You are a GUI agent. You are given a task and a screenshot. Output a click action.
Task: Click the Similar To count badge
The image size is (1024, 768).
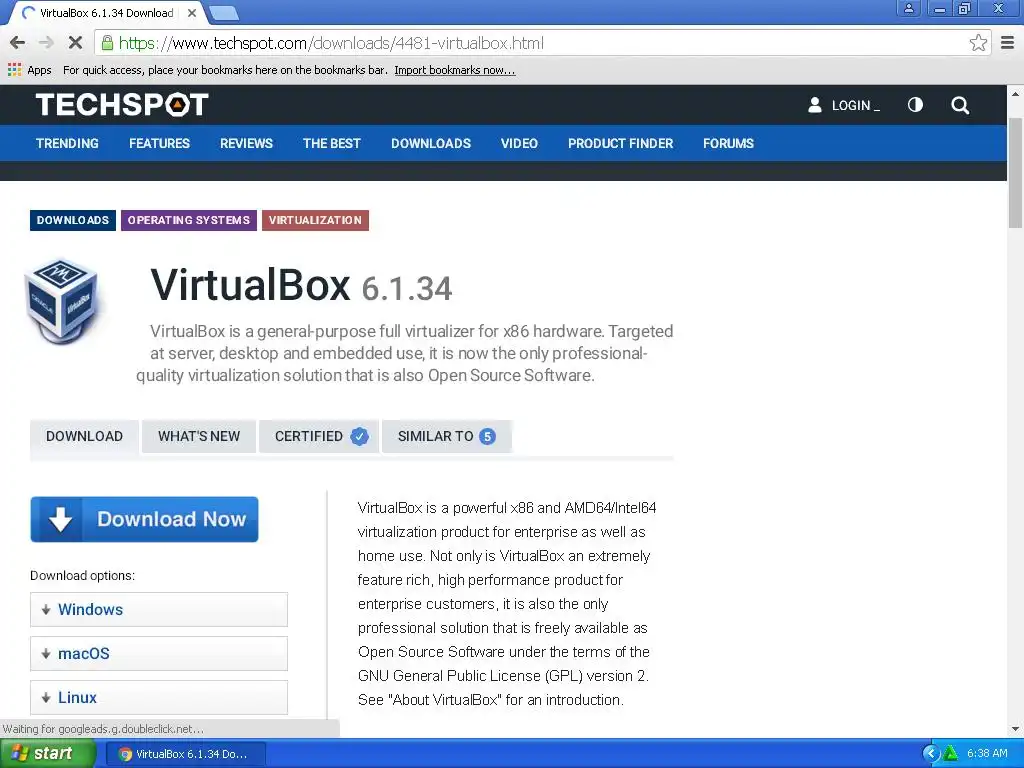point(487,436)
